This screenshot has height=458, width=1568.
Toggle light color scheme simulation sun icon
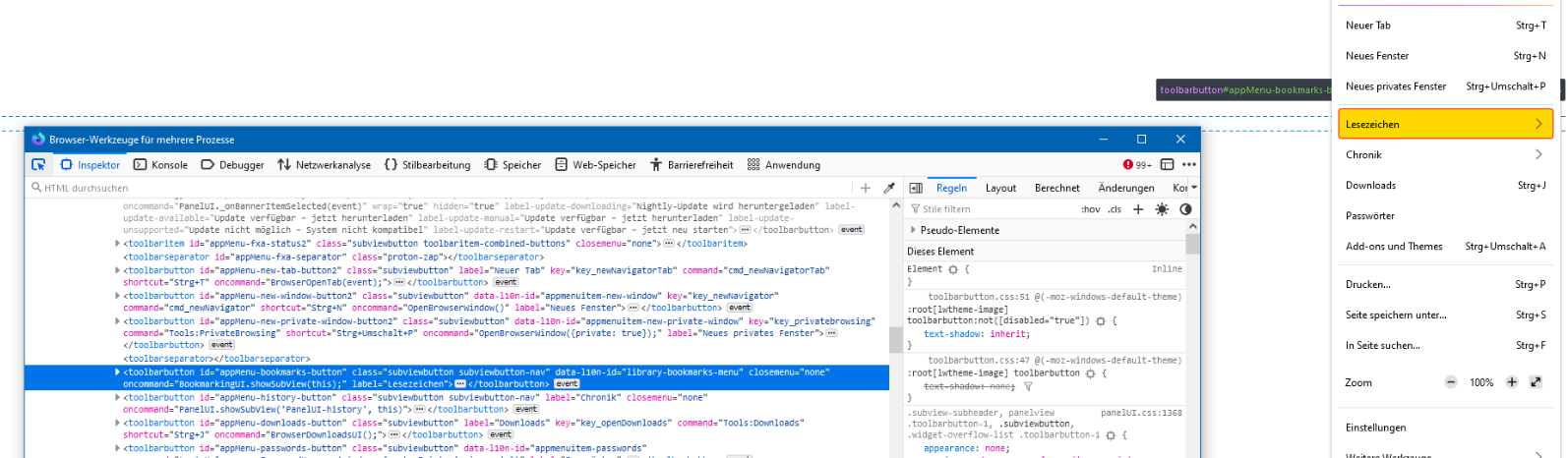[x=1162, y=209]
